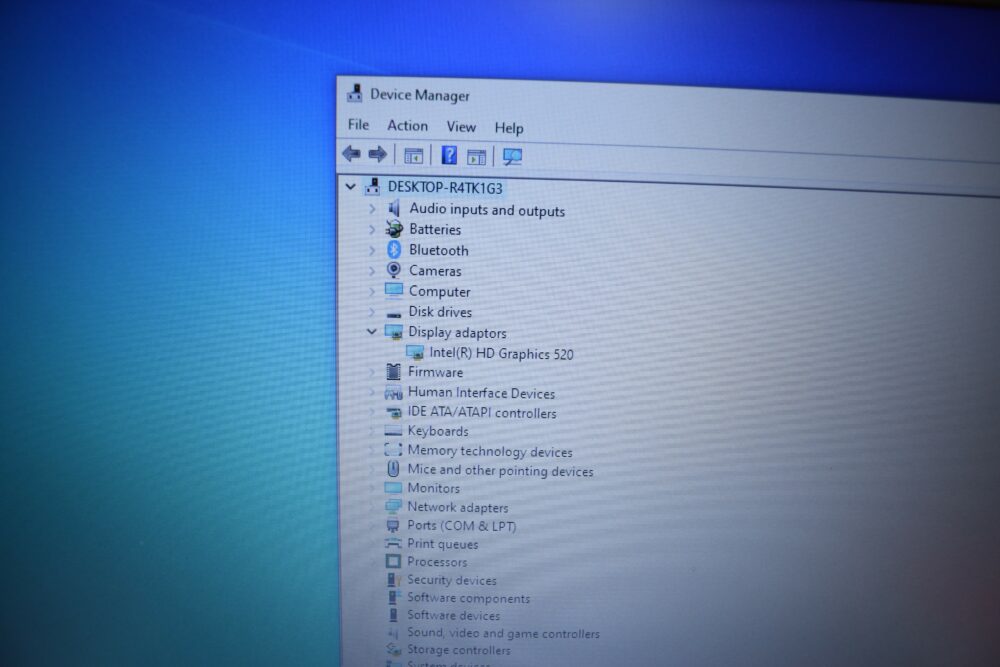Select the DESKTOP-R4TK1G3 root entry text
Viewport: 1000px width, 667px height.
click(x=445, y=187)
